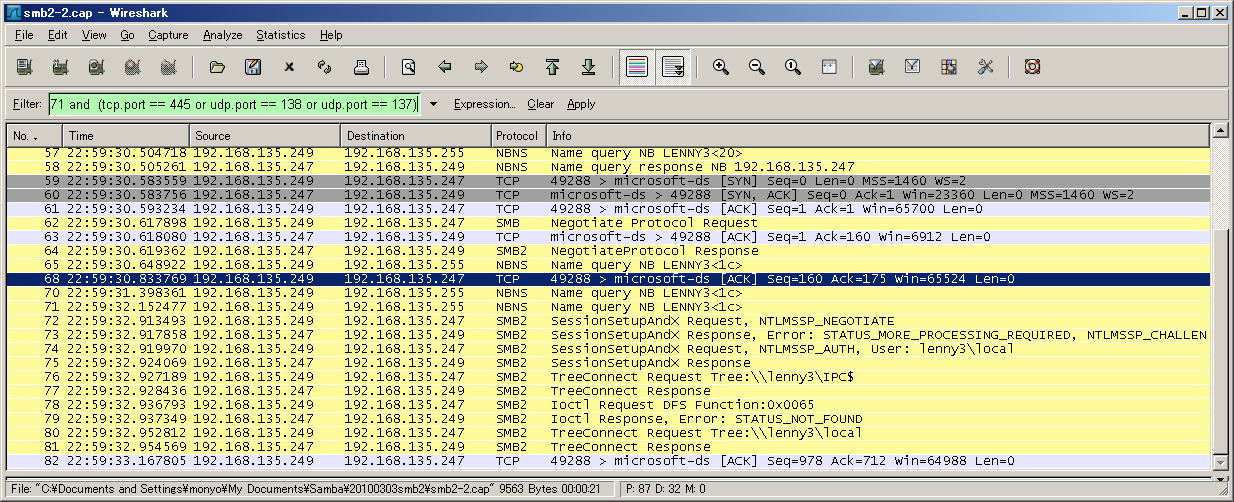The width and height of the screenshot is (1234, 502).
Task: Open the Edit menu
Action: (x=58, y=35)
